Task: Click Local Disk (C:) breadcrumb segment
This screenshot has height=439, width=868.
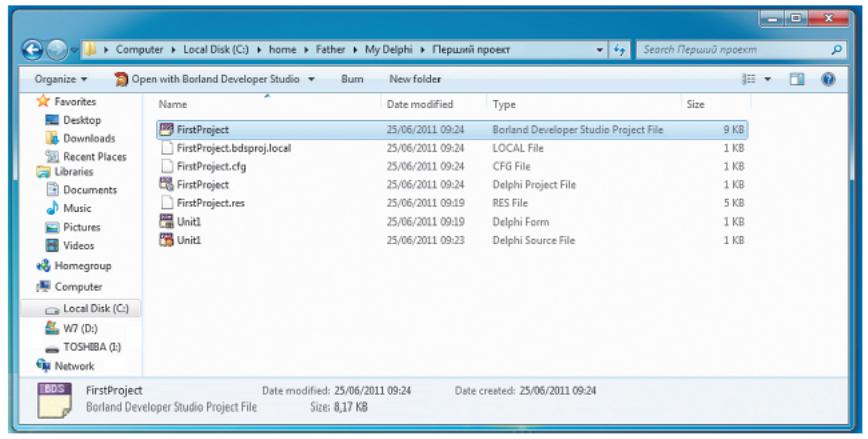Action: tap(216, 50)
